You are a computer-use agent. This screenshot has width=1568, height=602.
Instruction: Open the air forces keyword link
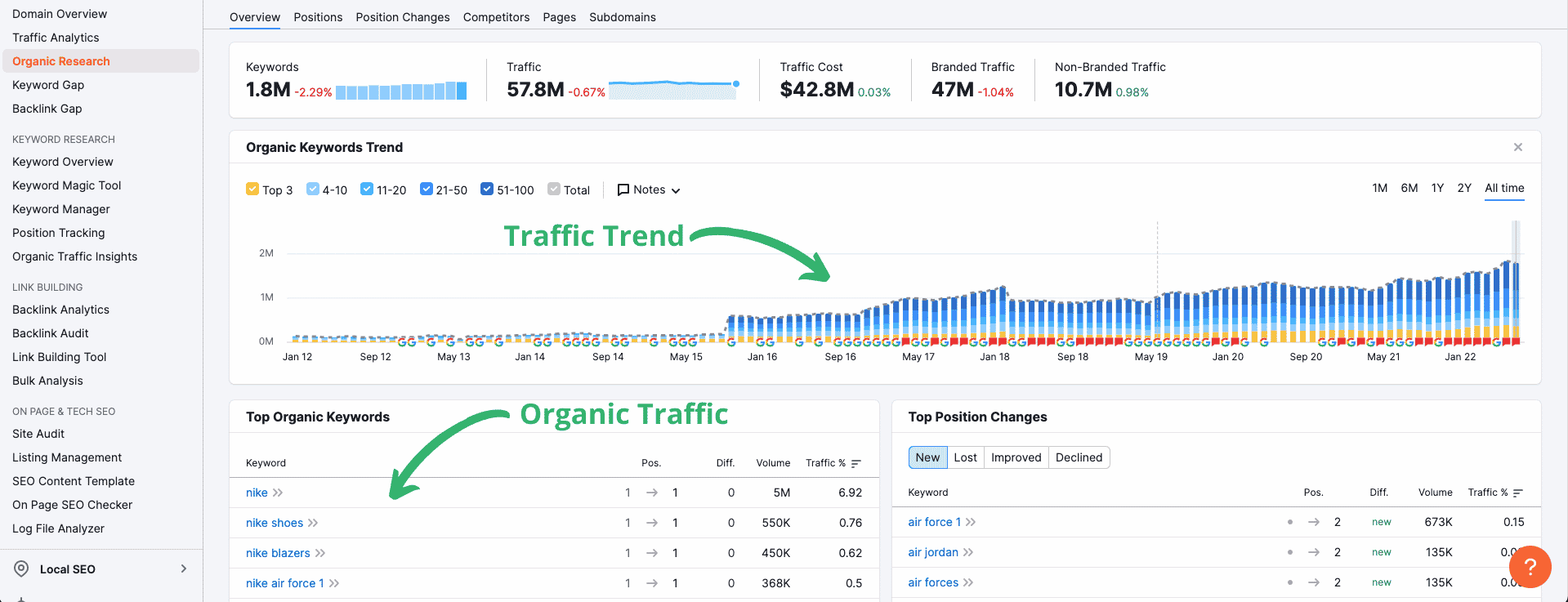click(933, 582)
